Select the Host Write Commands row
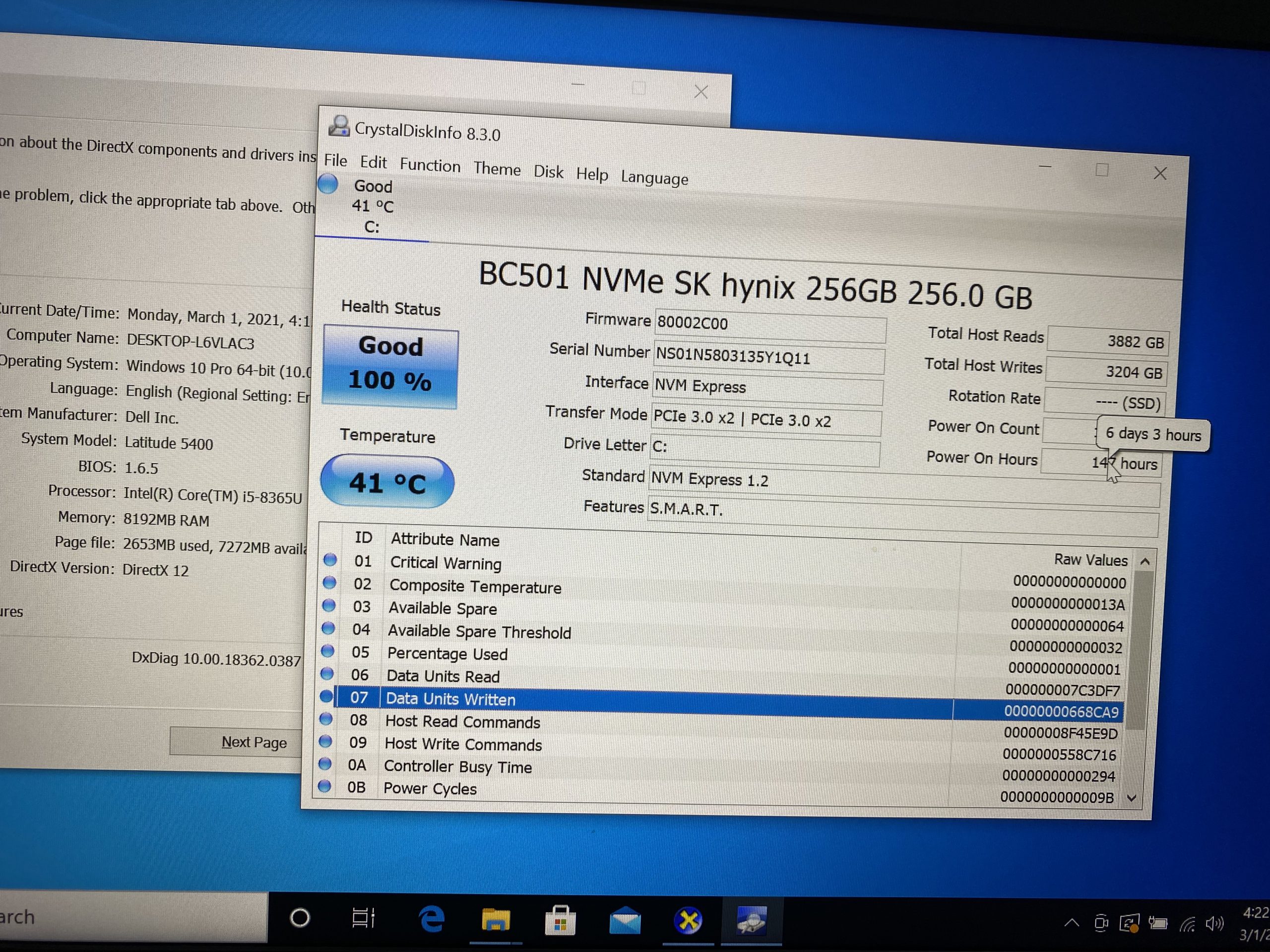 (719, 749)
